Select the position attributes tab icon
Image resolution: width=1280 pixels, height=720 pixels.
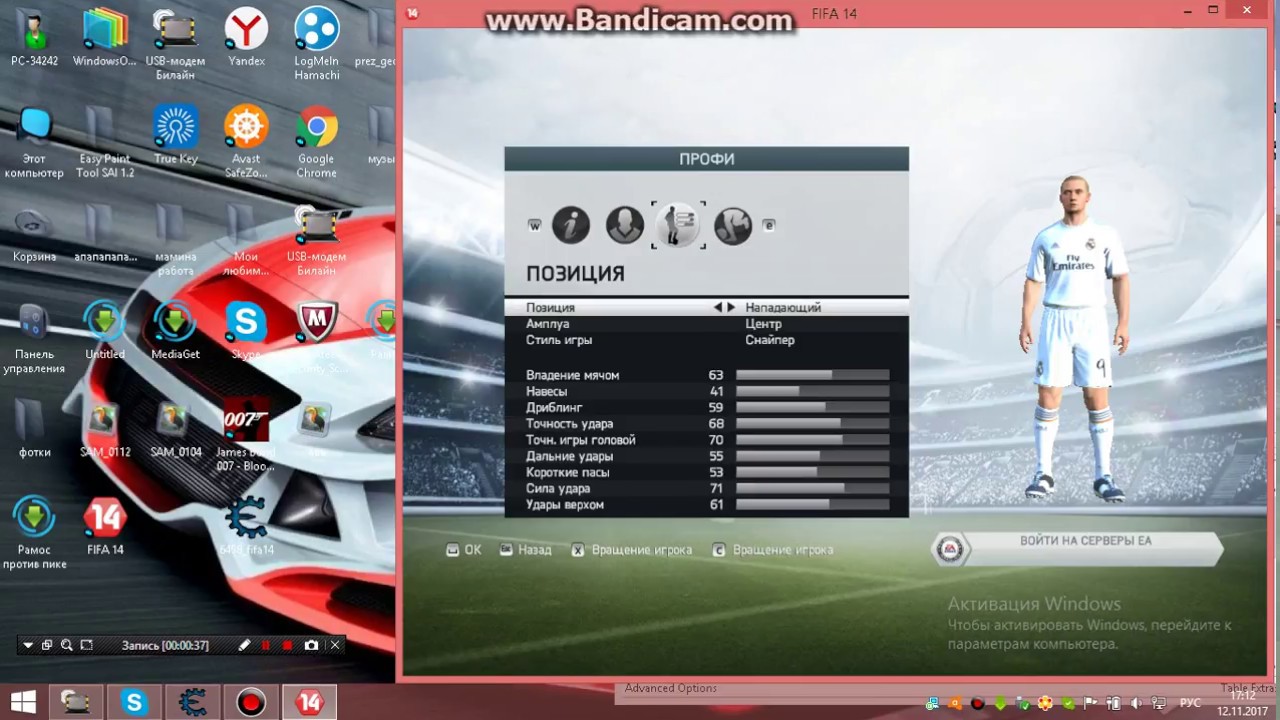tap(679, 225)
